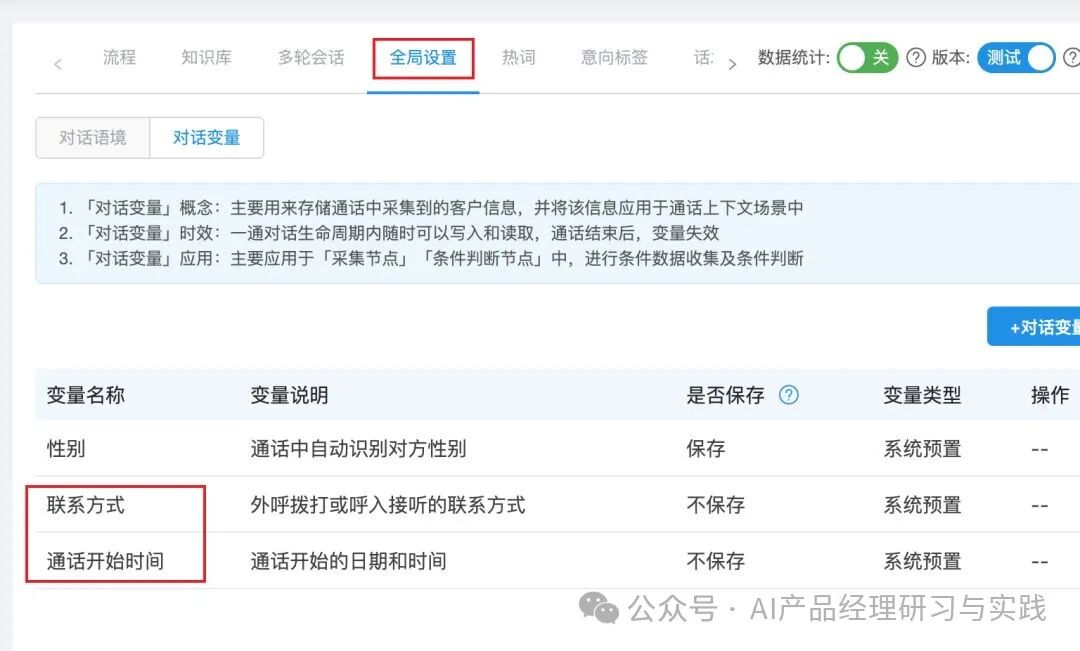Click the 变量名称 column header
The image size is (1080, 651).
(x=85, y=395)
